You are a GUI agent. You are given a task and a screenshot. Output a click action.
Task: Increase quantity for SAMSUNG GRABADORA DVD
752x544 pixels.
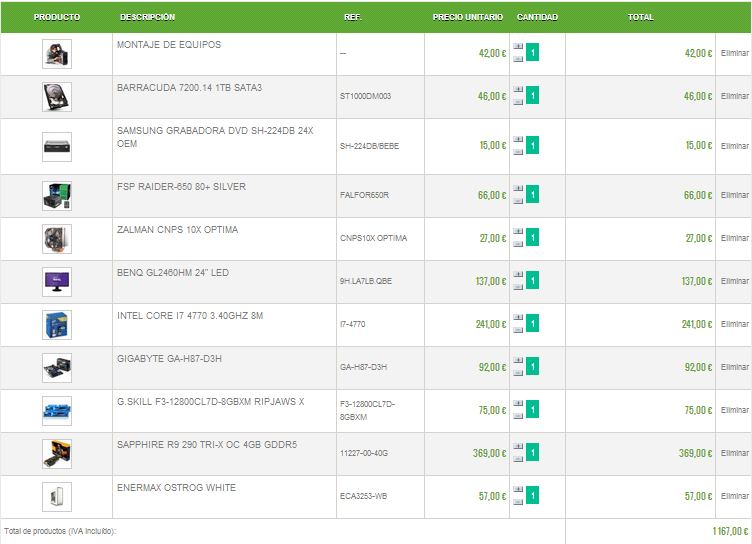pyautogui.click(x=518, y=139)
